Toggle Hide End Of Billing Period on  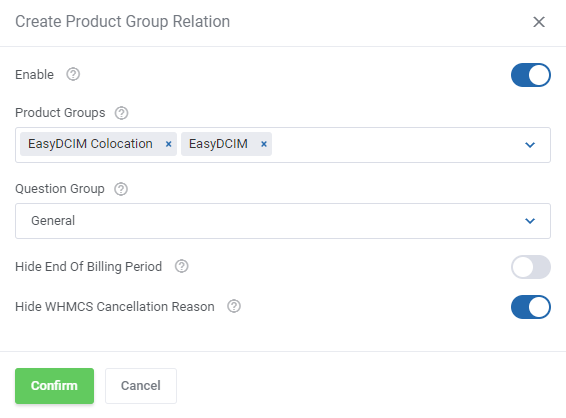(x=531, y=267)
